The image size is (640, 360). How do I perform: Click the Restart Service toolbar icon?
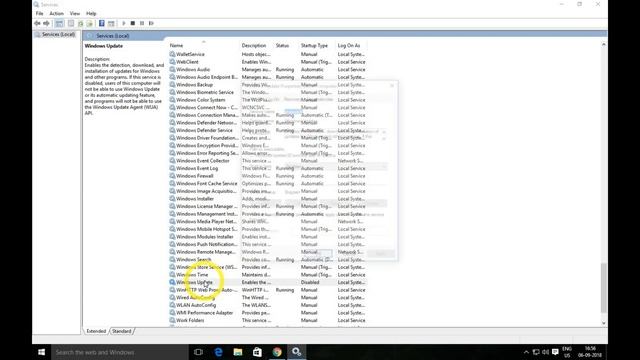coord(151,23)
